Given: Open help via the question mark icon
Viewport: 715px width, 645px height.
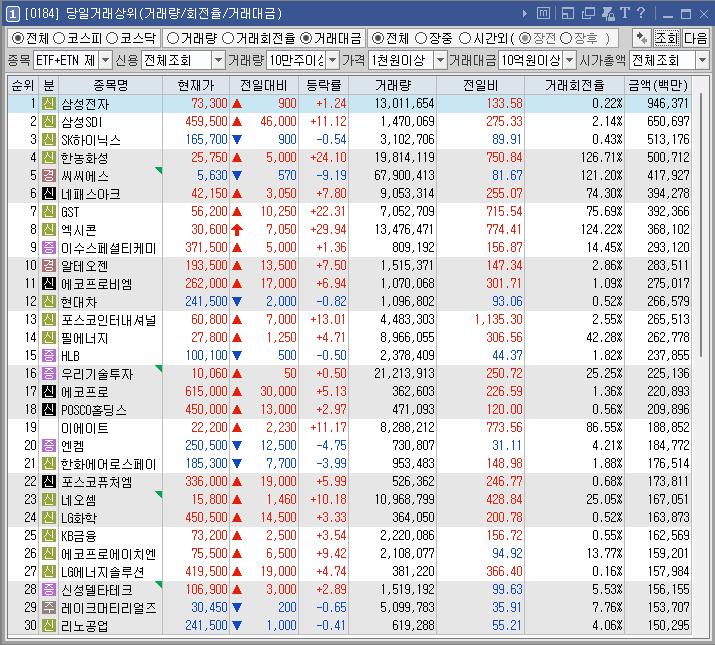Looking at the screenshot, I should tap(641, 13).
